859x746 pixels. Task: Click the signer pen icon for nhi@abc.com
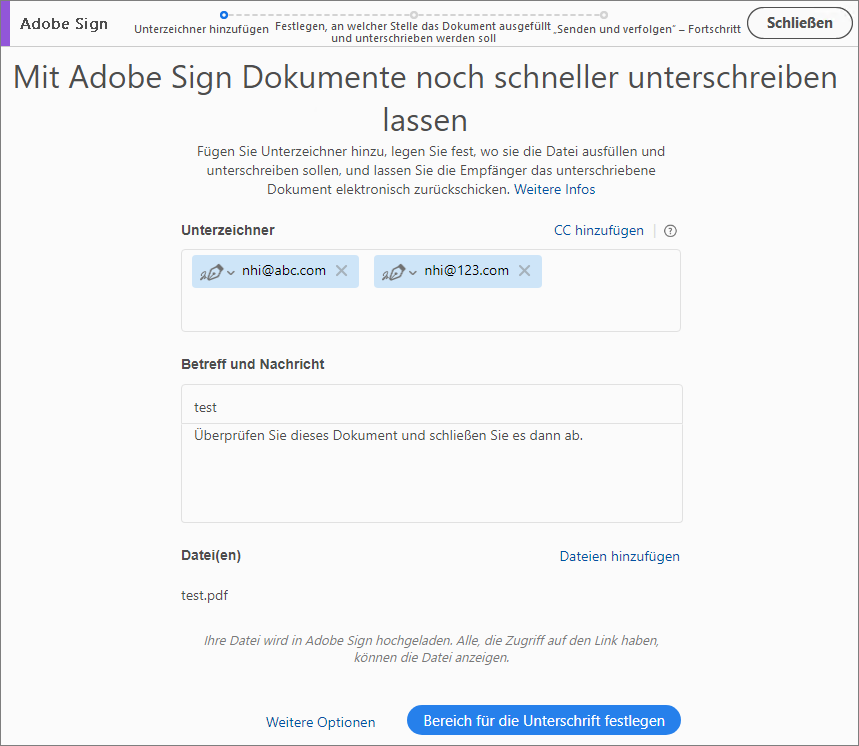(211, 271)
